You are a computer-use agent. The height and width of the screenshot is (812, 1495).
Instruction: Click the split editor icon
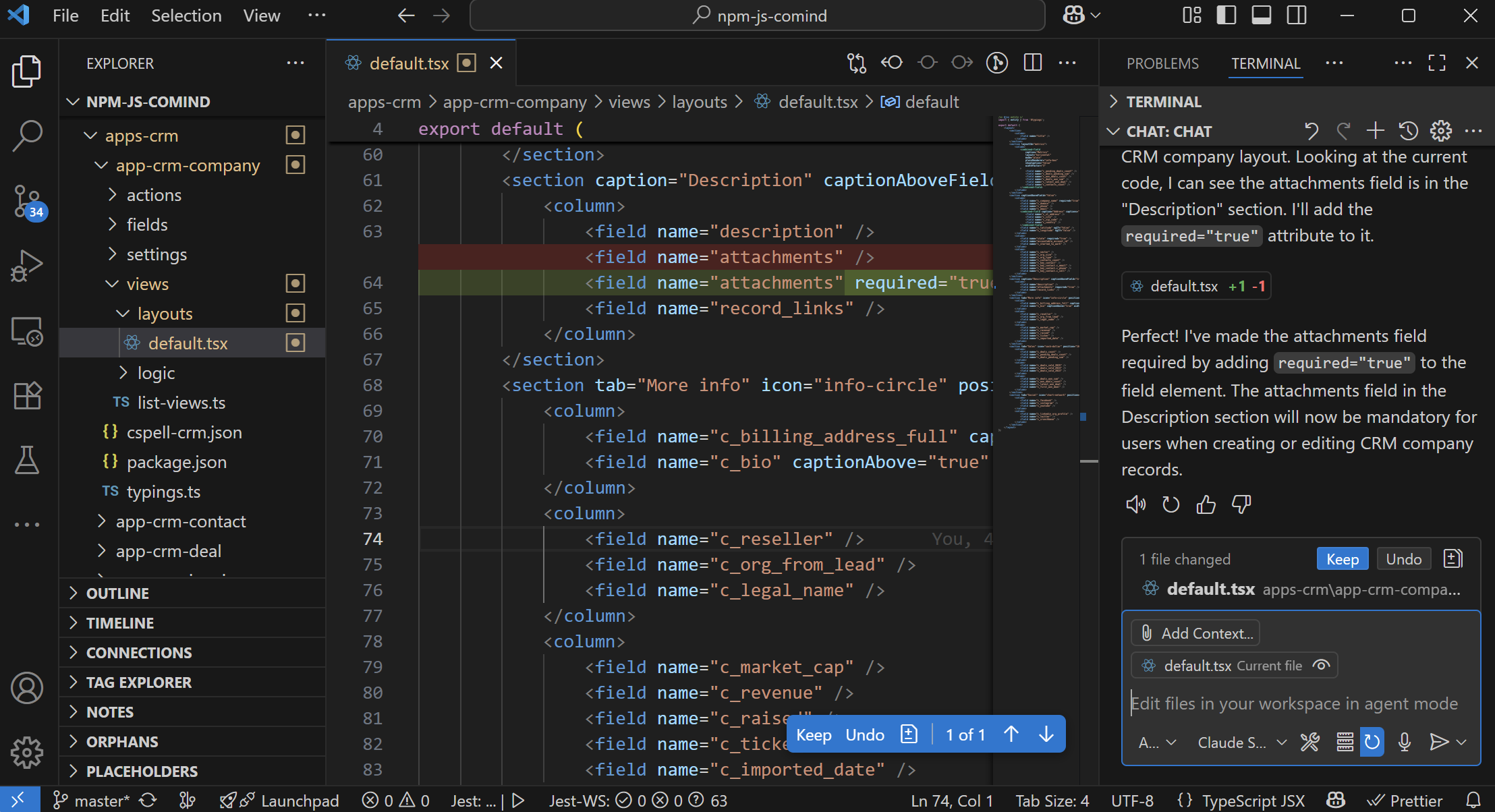tap(1033, 62)
